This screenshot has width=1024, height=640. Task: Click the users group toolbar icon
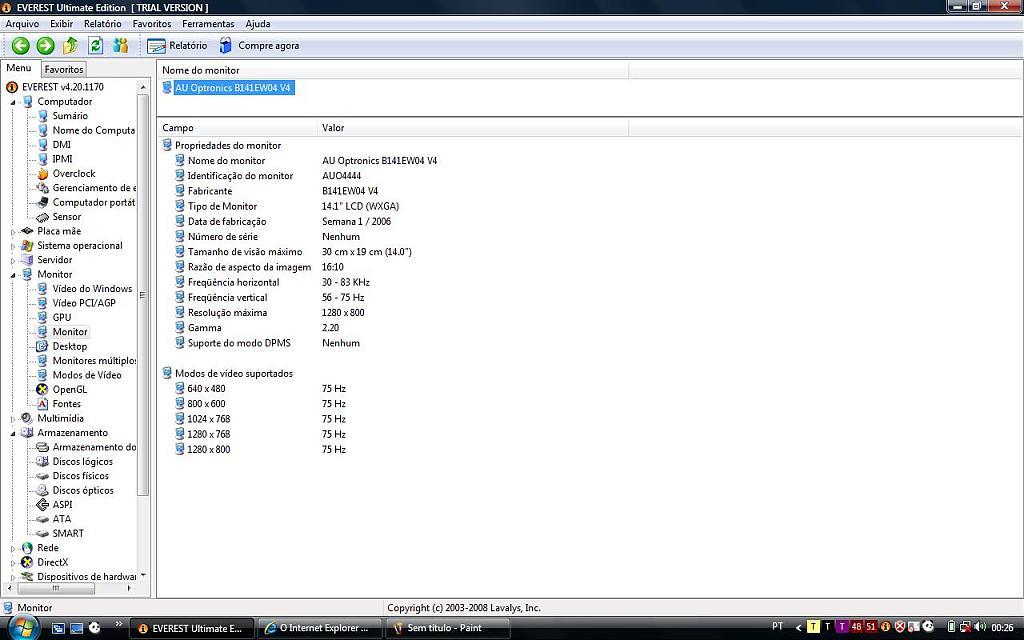(x=120, y=45)
